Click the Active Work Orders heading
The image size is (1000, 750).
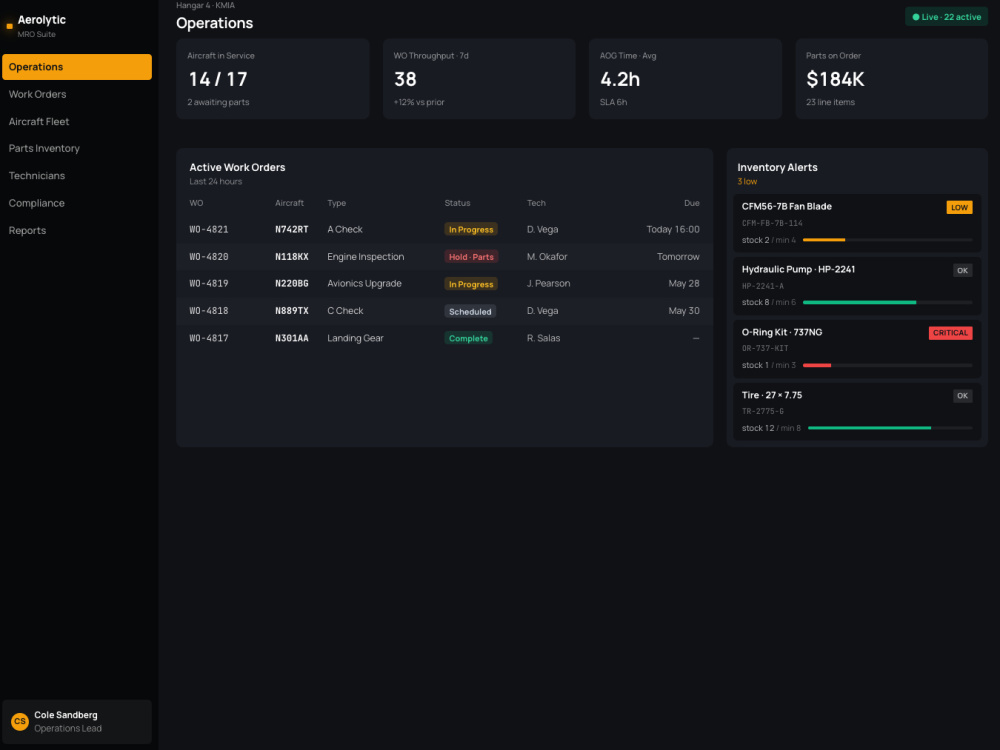click(237, 168)
